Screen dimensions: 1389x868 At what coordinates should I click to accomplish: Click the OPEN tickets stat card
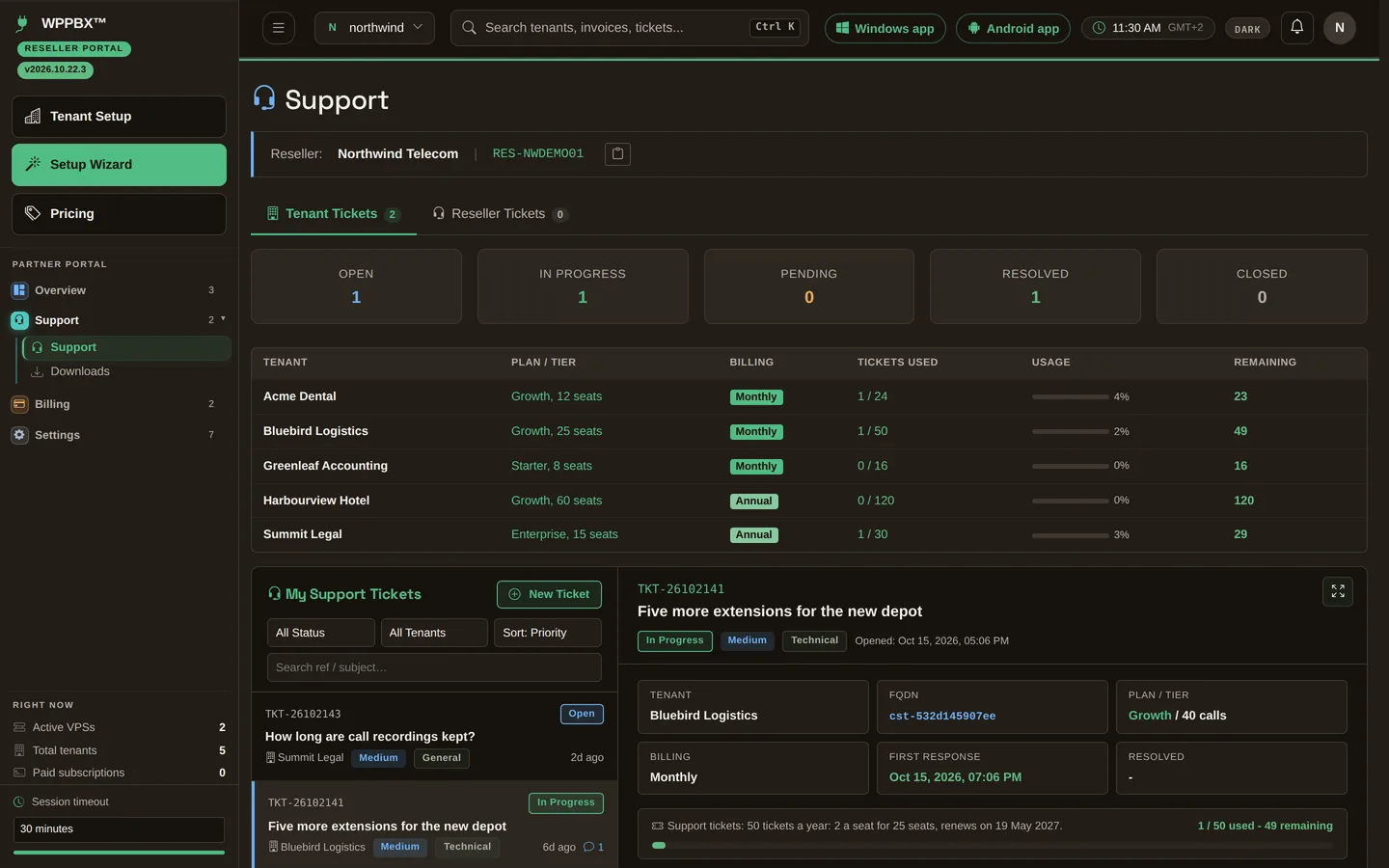[x=356, y=286]
